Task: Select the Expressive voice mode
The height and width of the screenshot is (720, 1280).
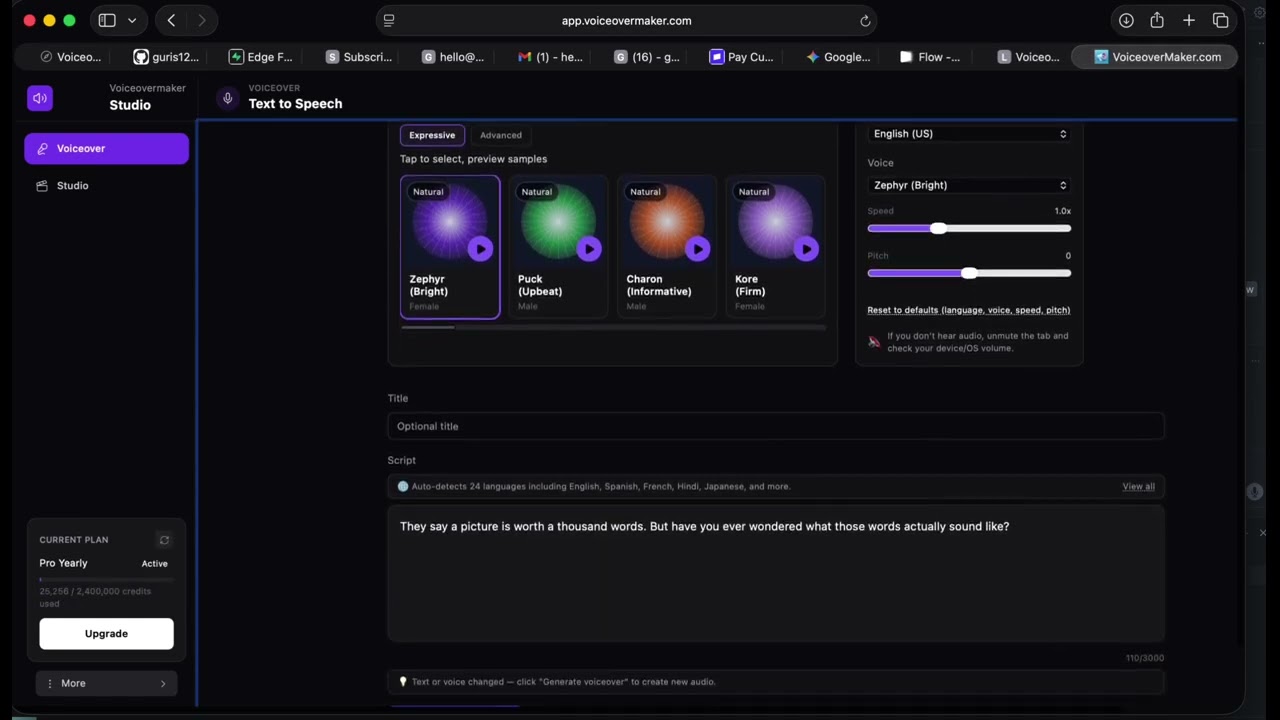Action: [432, 135]
